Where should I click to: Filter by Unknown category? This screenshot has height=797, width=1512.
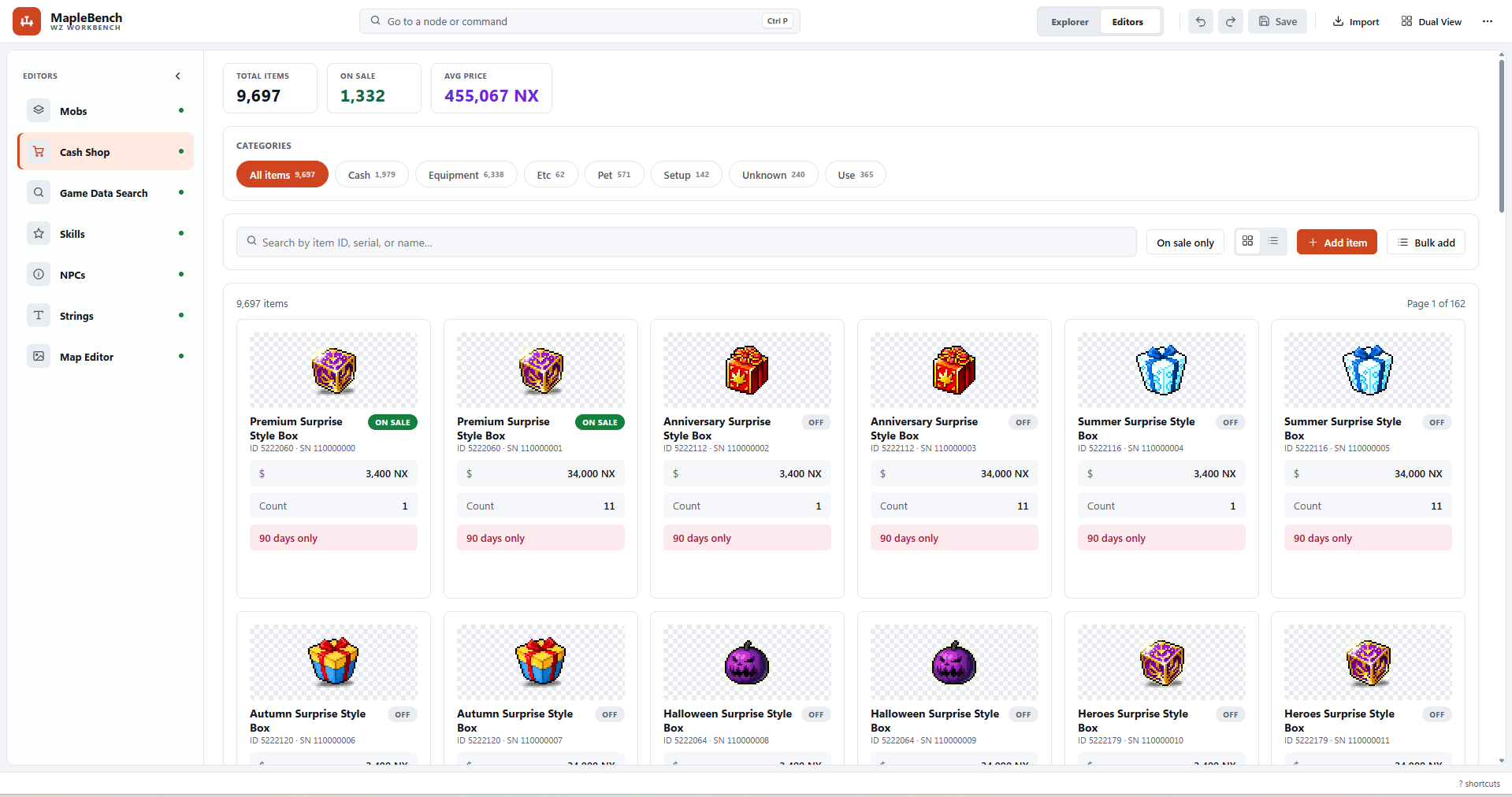pyautogui.click(x=773, y=175)
